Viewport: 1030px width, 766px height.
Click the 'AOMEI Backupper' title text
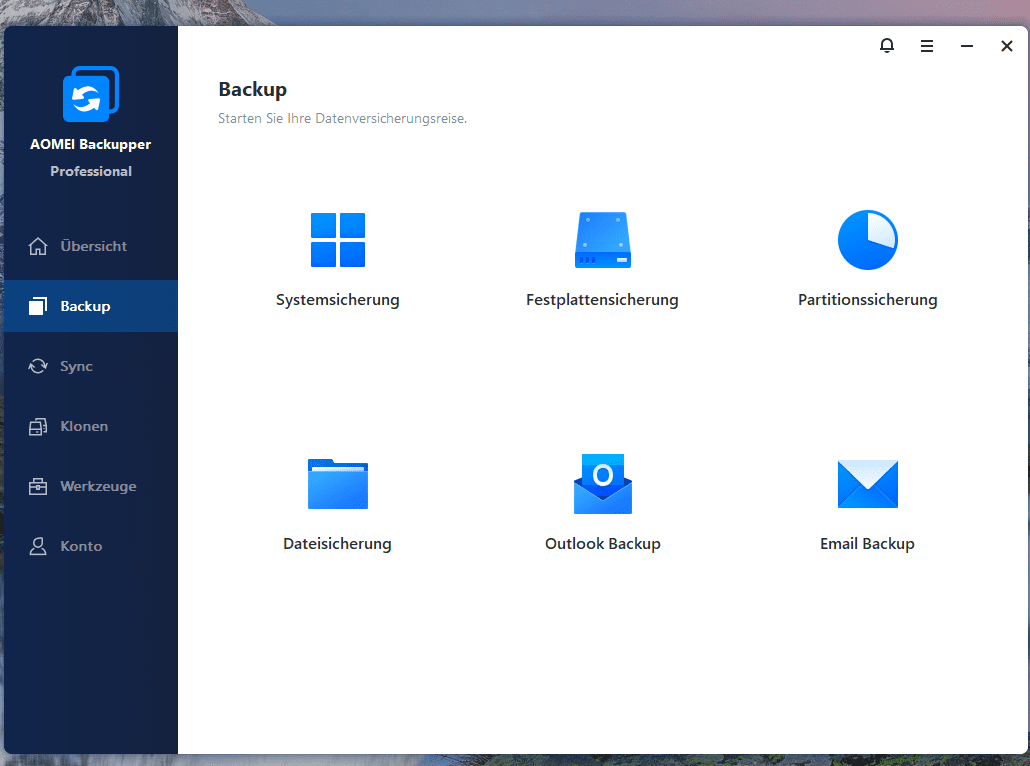point(91,145)
